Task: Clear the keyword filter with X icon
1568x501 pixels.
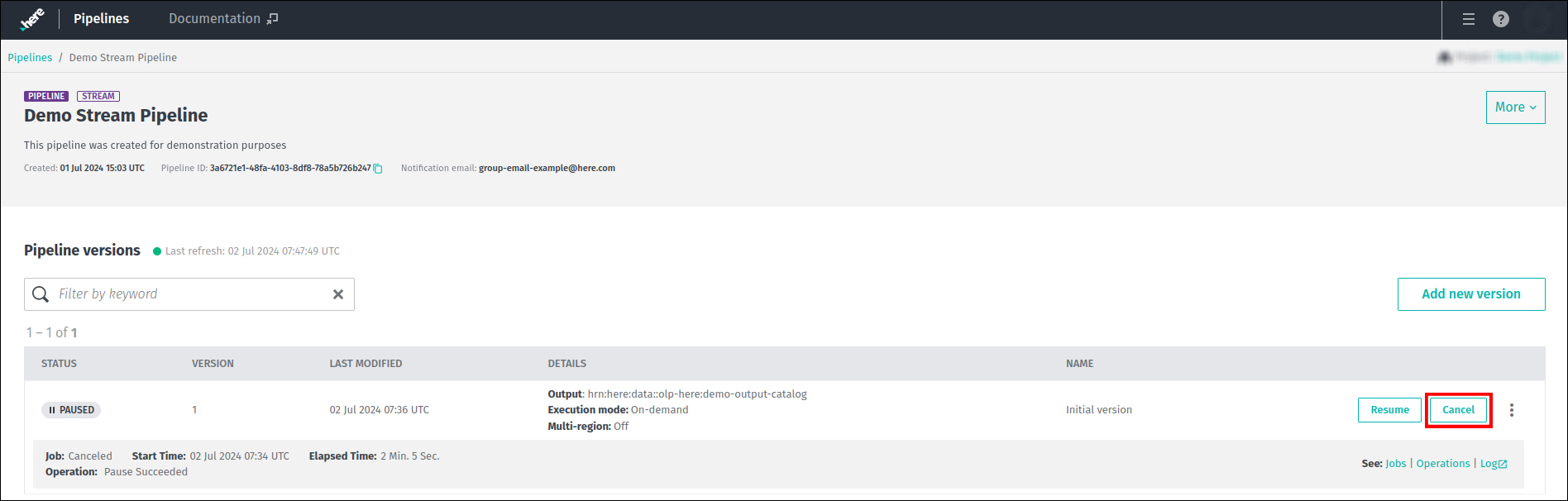Action: (338, 294)
